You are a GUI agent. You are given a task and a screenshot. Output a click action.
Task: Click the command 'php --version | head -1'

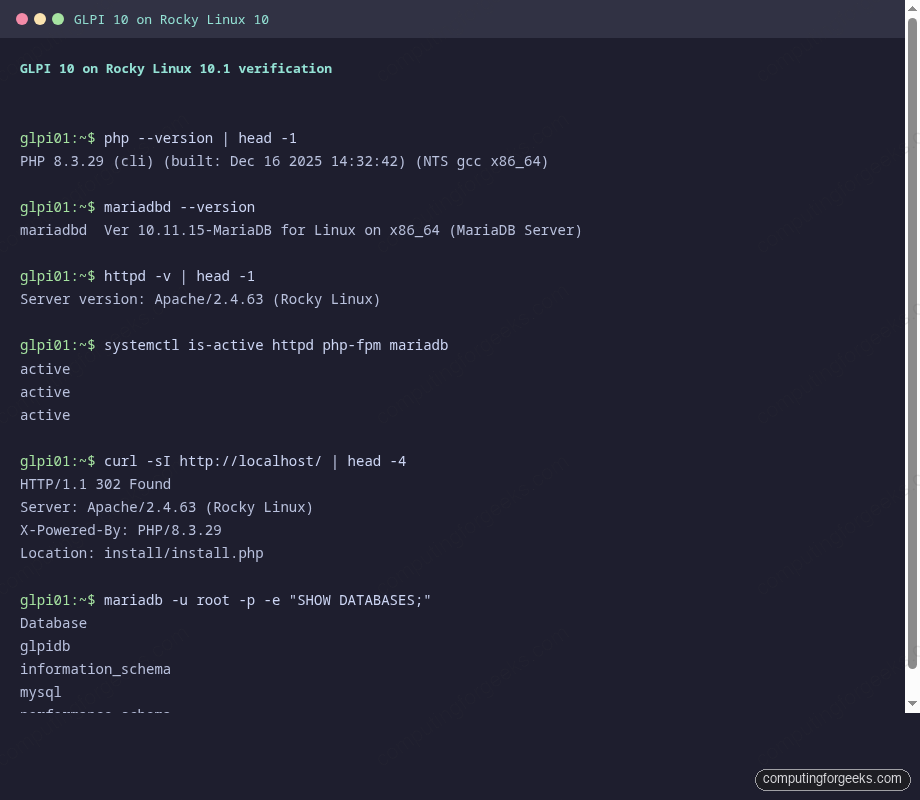[x=200, y=138]
